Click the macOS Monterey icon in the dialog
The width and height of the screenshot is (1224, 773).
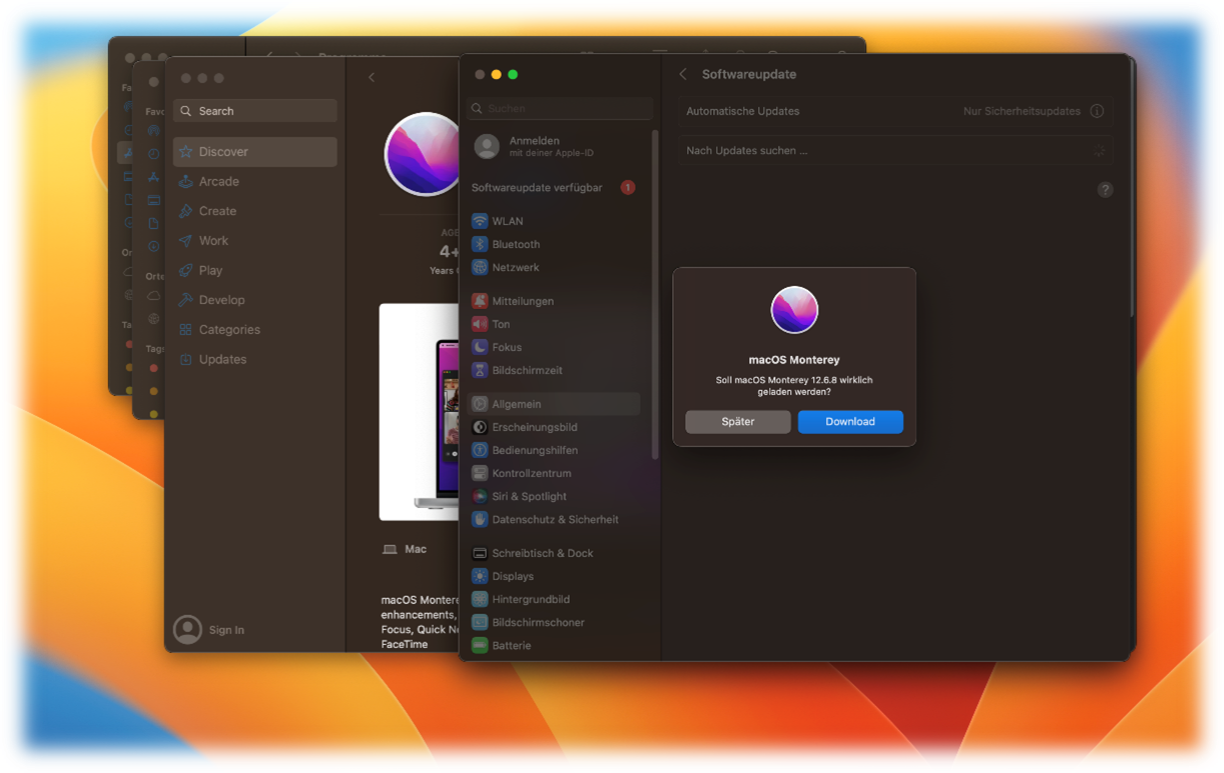[x=795, y=310]
